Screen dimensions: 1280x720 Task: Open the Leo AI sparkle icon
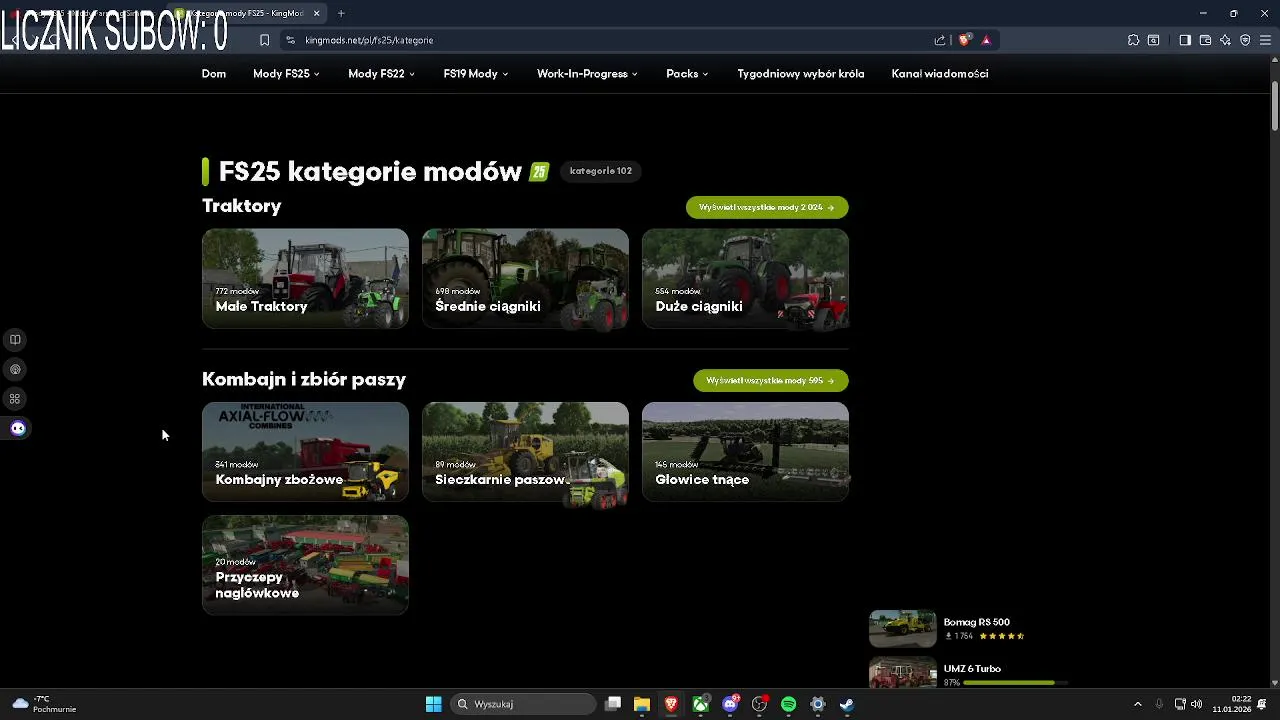tap(1225, 40)
